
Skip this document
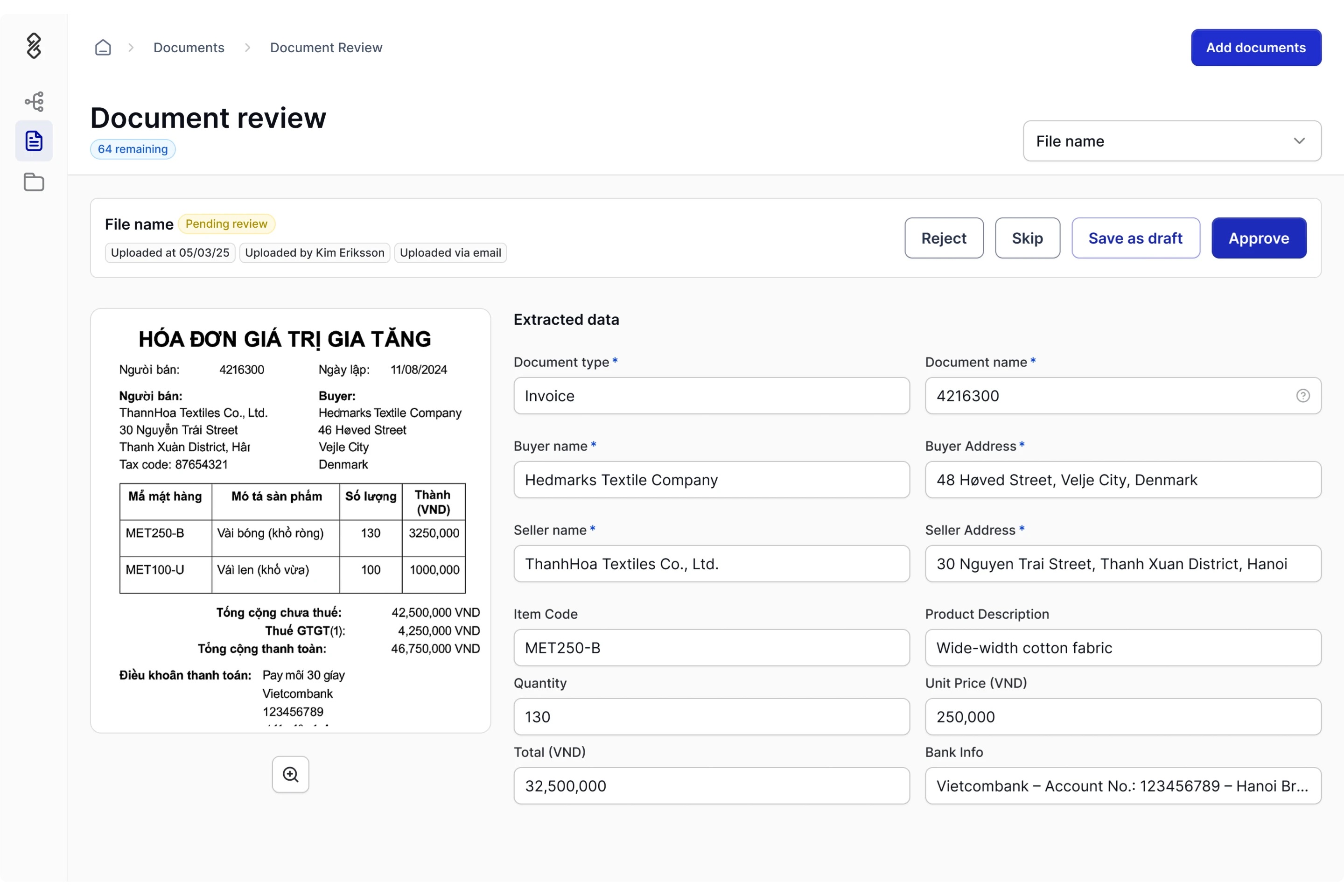point(1027,238)
